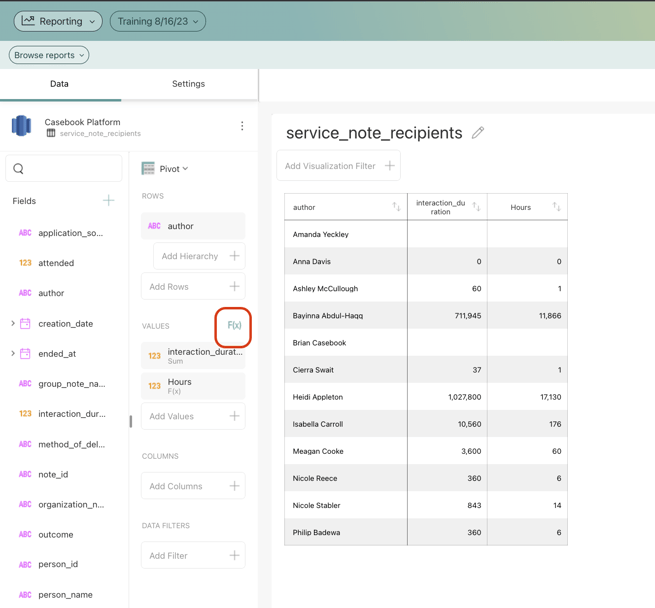The width and height of the screenshot is (655, 608).
Task: Click the Casebook Platform data source icon
Action: [21, 126]
